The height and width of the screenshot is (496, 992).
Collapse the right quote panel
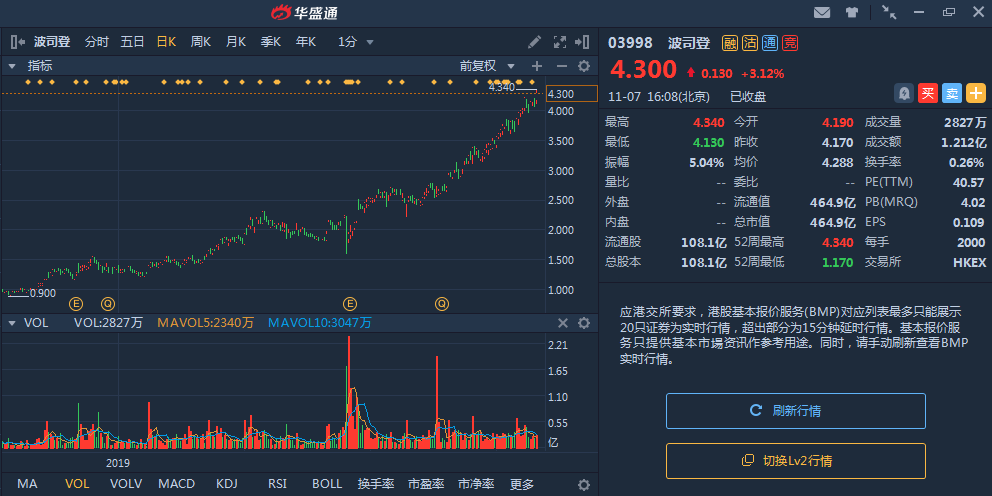point(582,42)
